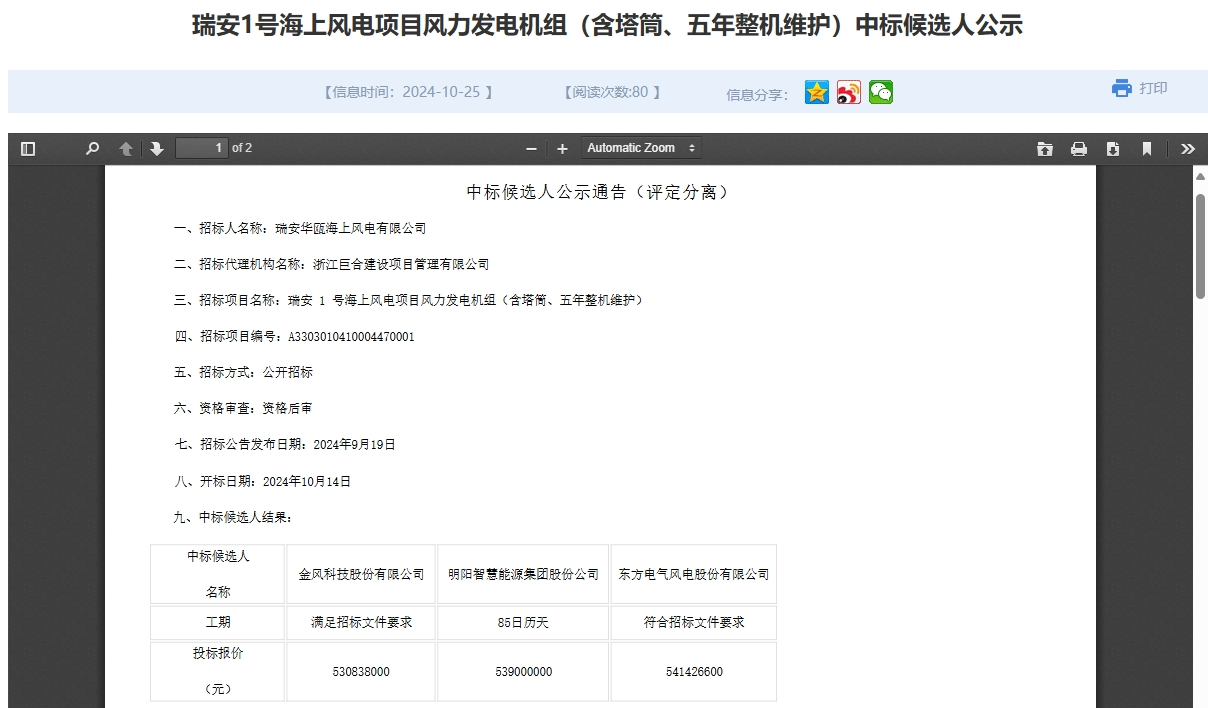1208x708 pixels.
Task: Open the PDF tools double-chevron menu
Action: [x=1187, y=149]
